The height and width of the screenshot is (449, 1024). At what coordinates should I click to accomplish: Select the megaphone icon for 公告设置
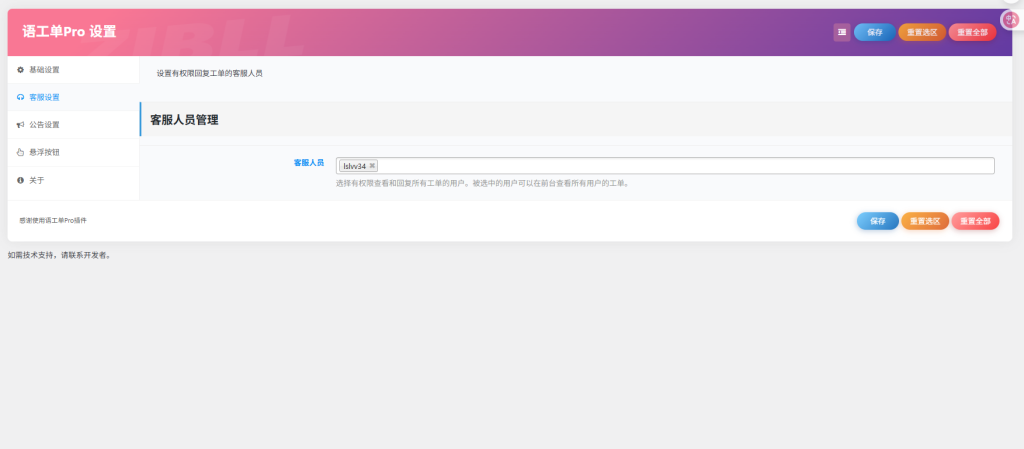click(21, 125)
